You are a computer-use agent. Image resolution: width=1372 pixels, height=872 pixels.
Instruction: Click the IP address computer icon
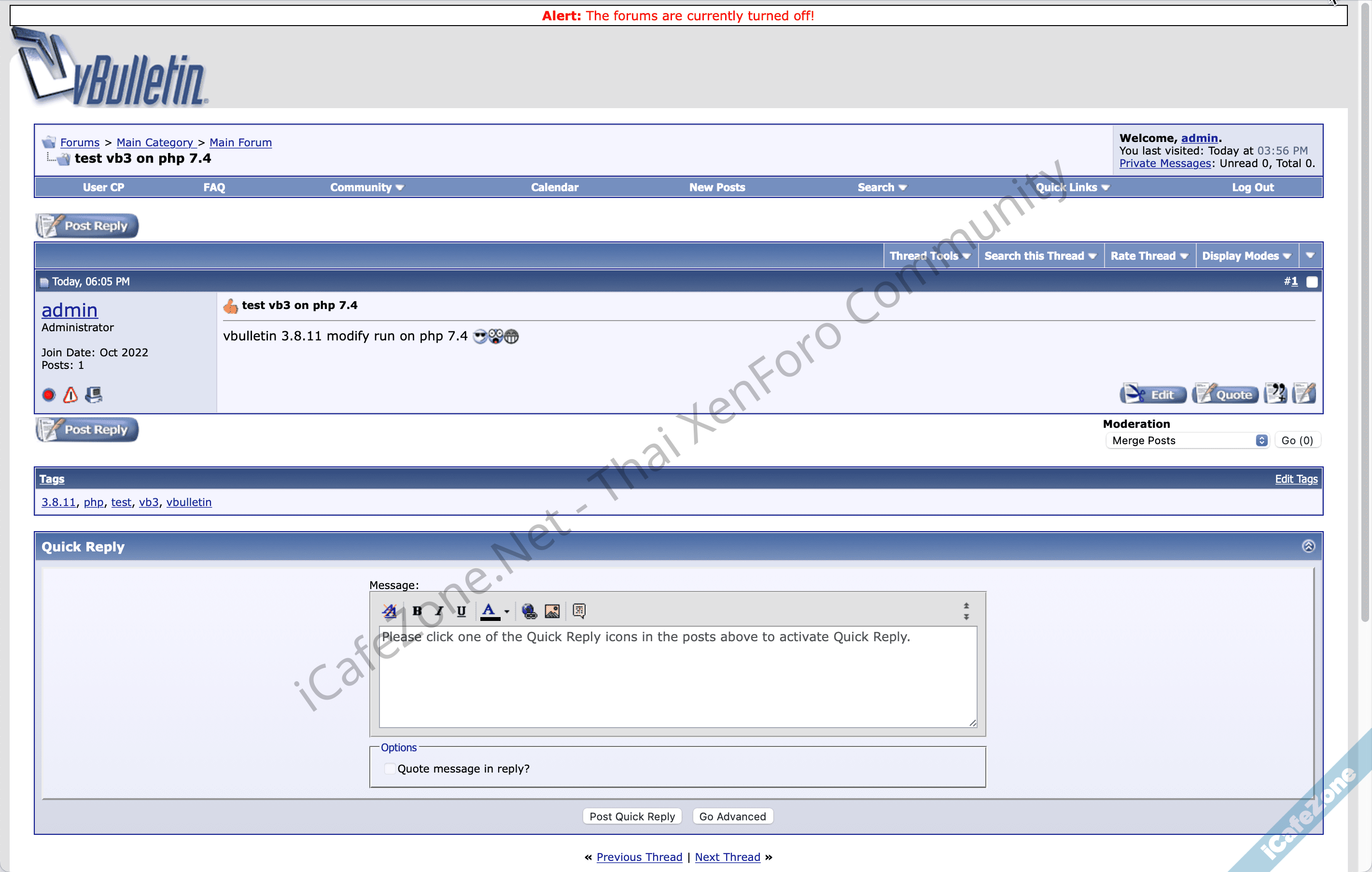tap(94, 394)
